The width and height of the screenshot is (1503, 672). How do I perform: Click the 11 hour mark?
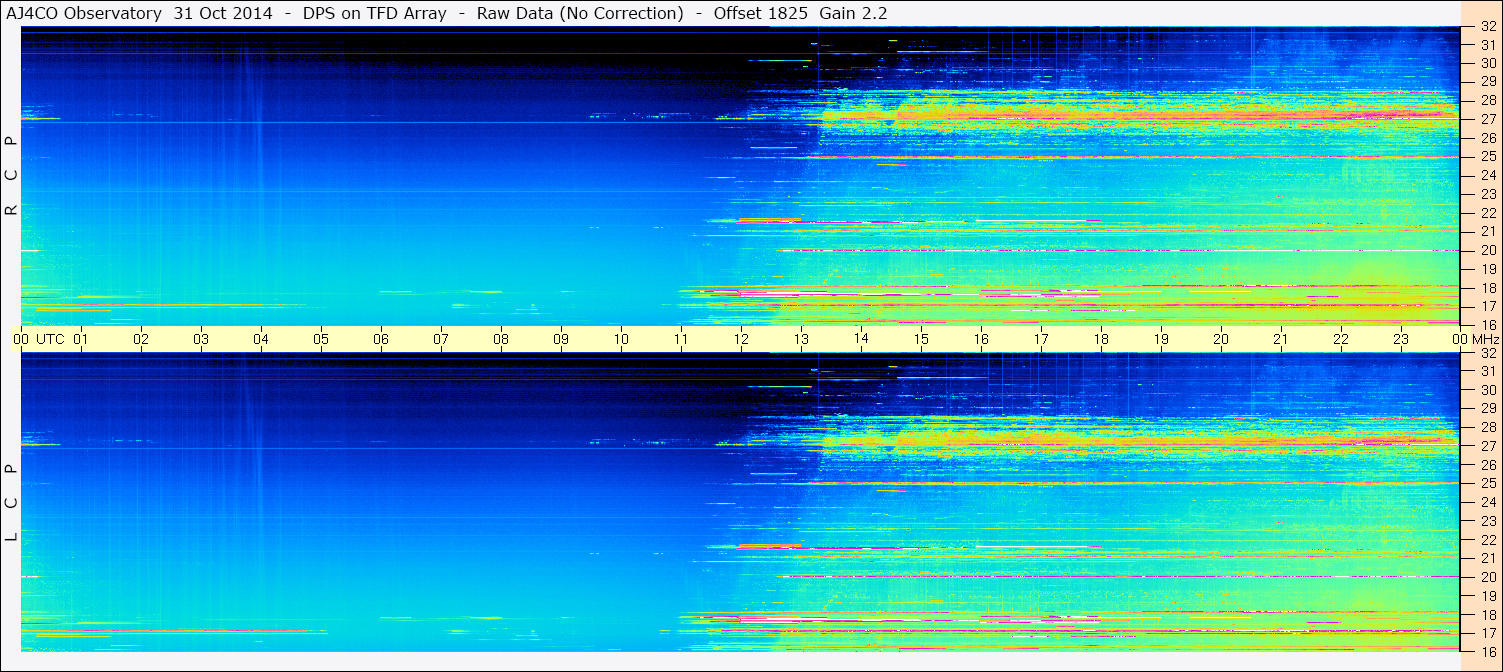click(x=681, y=340)
